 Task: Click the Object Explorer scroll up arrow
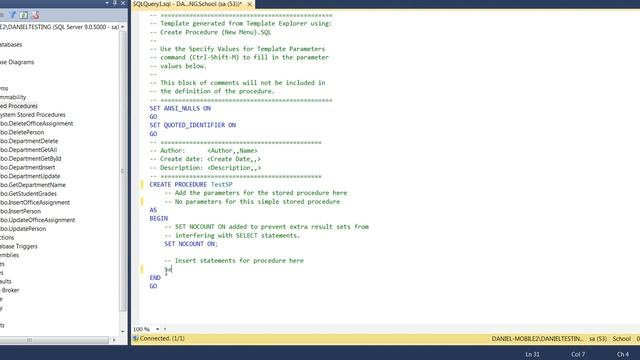123,27
